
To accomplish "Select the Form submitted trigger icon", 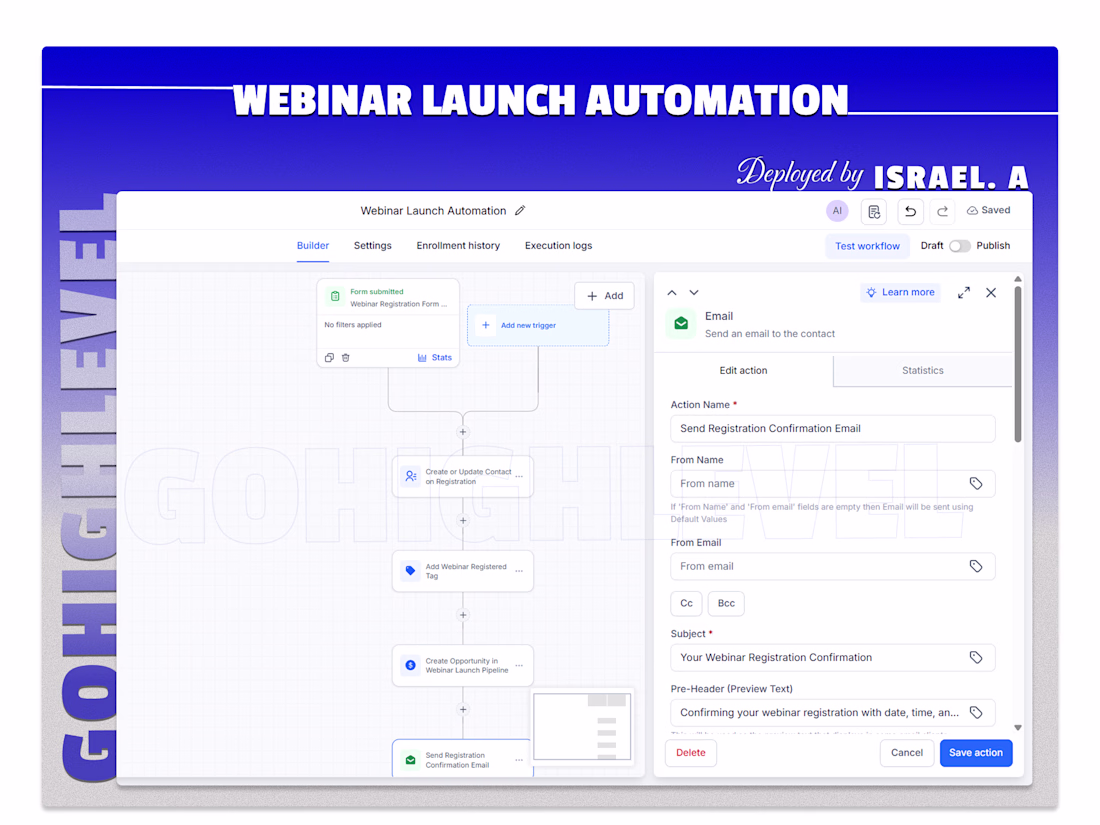I will pyautogui.click(x=335, y=297).
